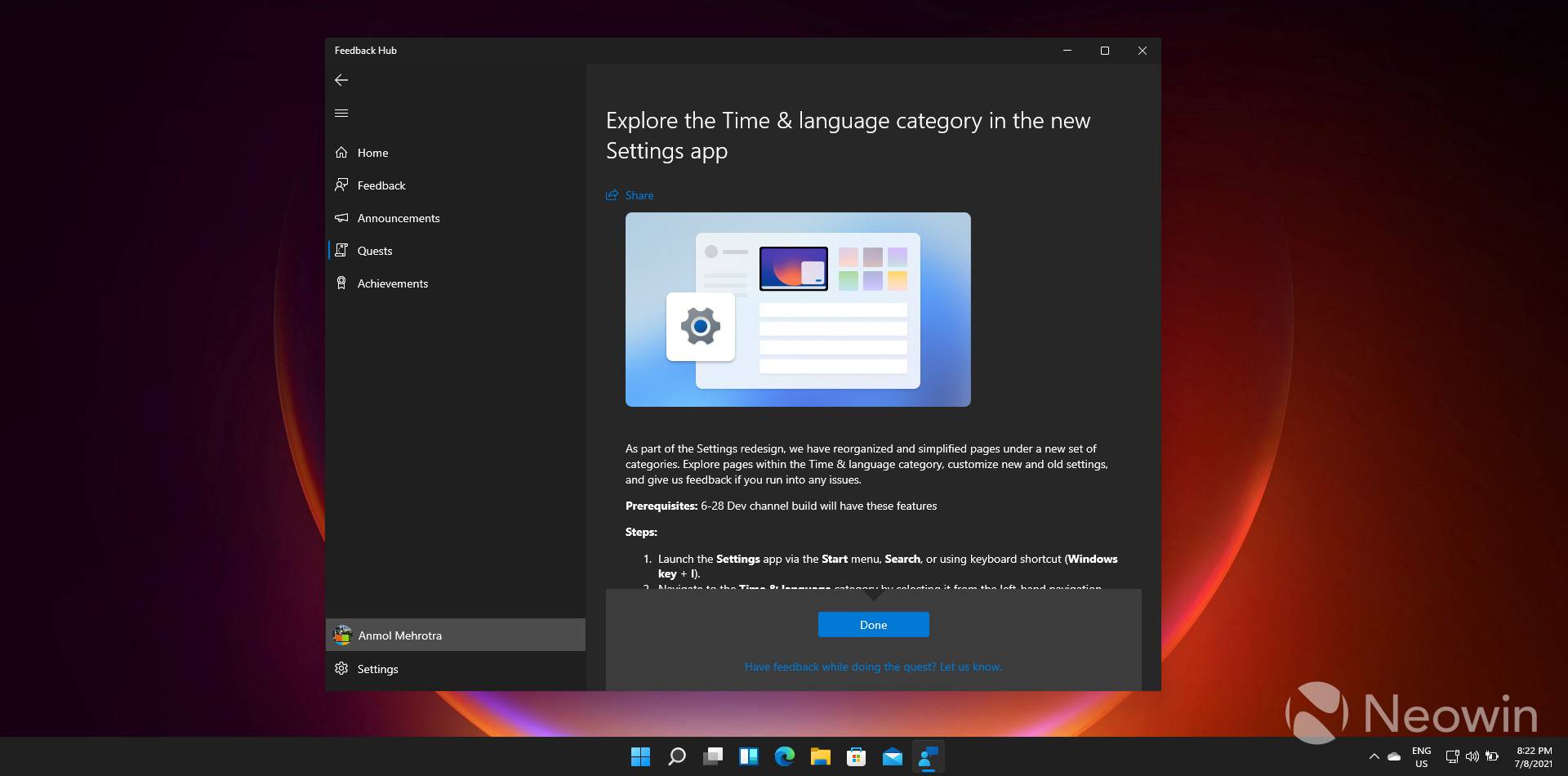Viewport: 1568px width, 776px height.
Task: Click the 'Steps:' label
Action: (641, 532)
